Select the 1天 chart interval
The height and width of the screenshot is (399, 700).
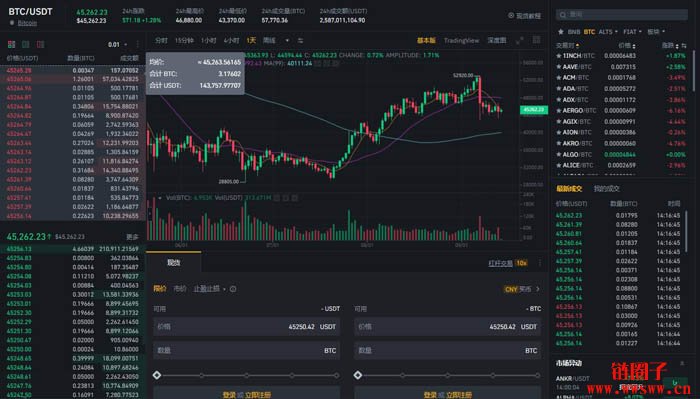pyautogui.click(x=251, y=41)
